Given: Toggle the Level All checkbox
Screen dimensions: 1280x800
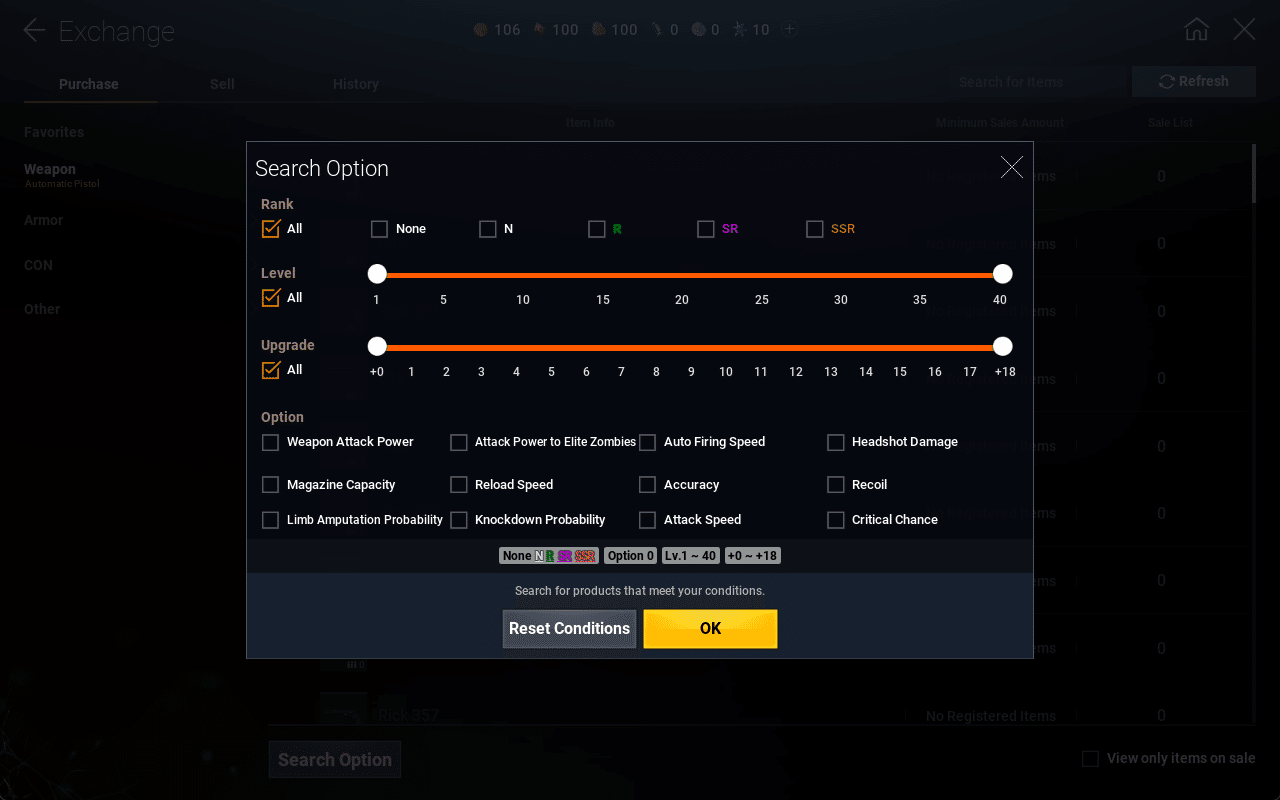Looking at the screenshot, I should point(270,298).
